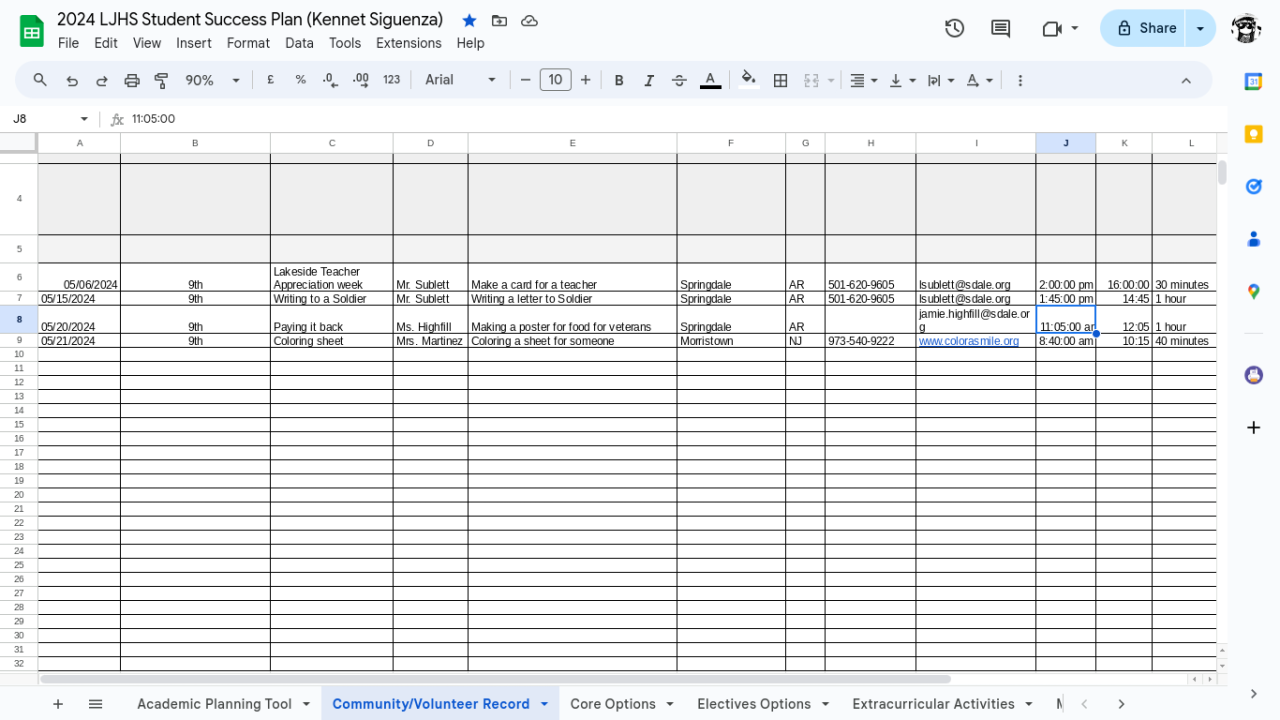1280x720 pixels.
Task: Toggle strikethrough formatting
Action: tap(679, 80)
